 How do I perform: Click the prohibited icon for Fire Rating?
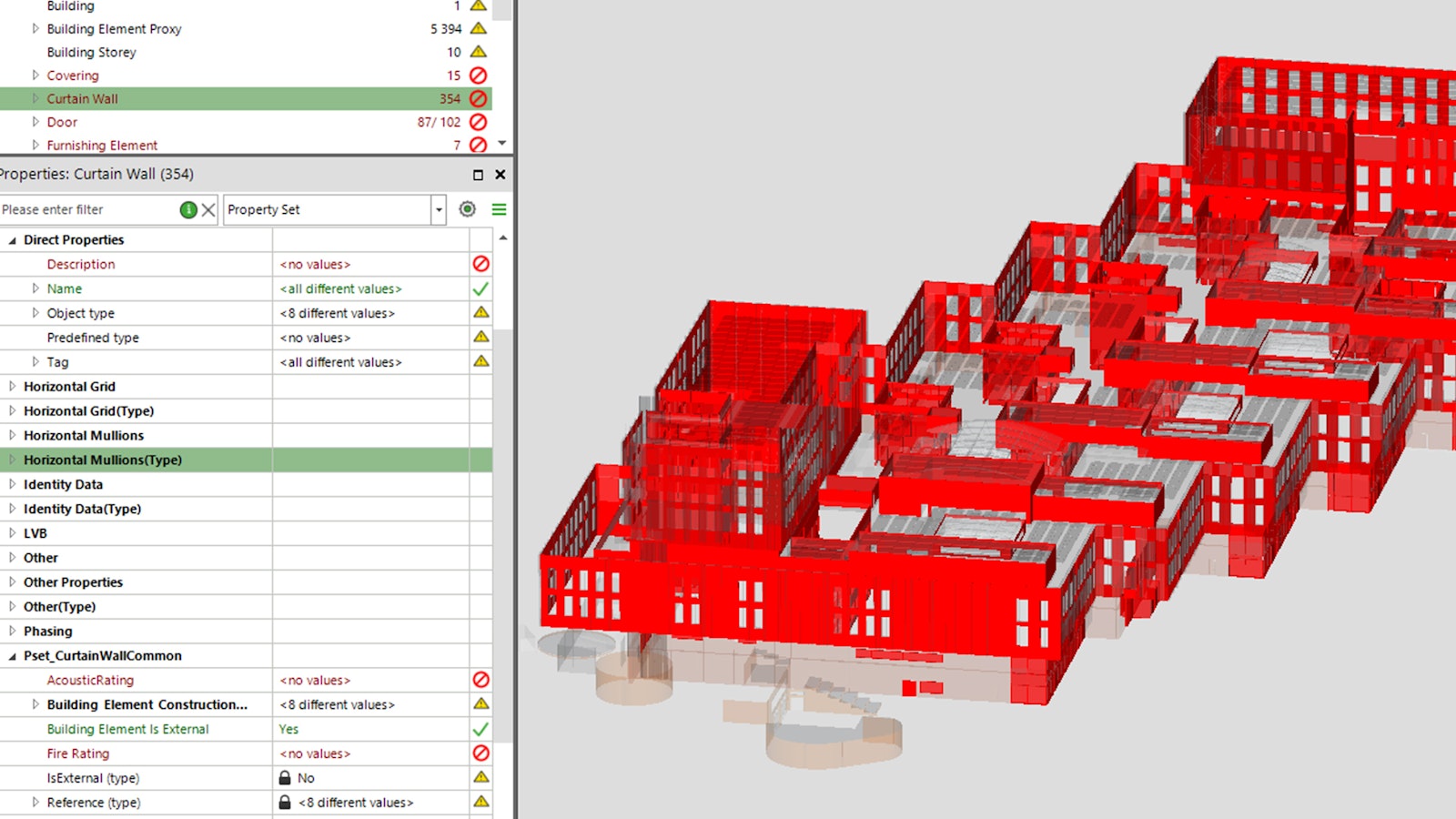pos(480,753)
